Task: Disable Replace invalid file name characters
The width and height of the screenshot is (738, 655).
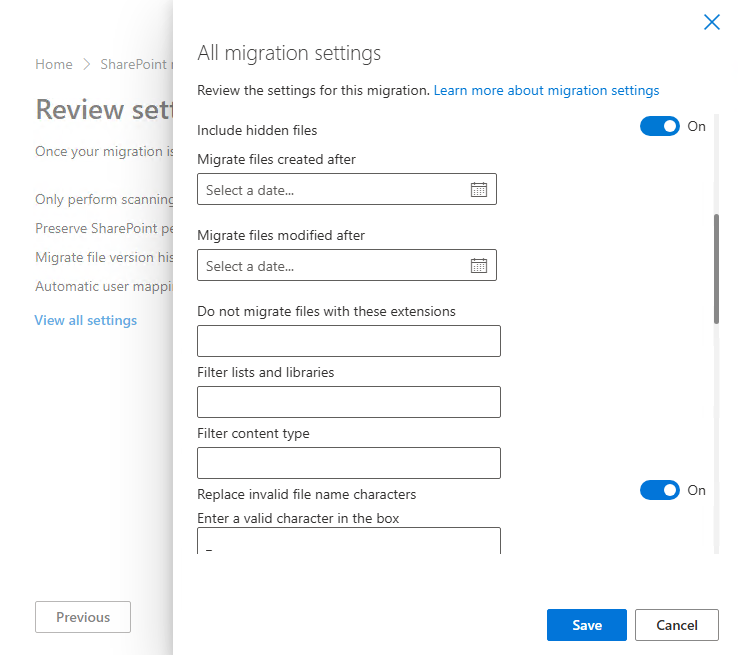Action: (x=659, y=490)
